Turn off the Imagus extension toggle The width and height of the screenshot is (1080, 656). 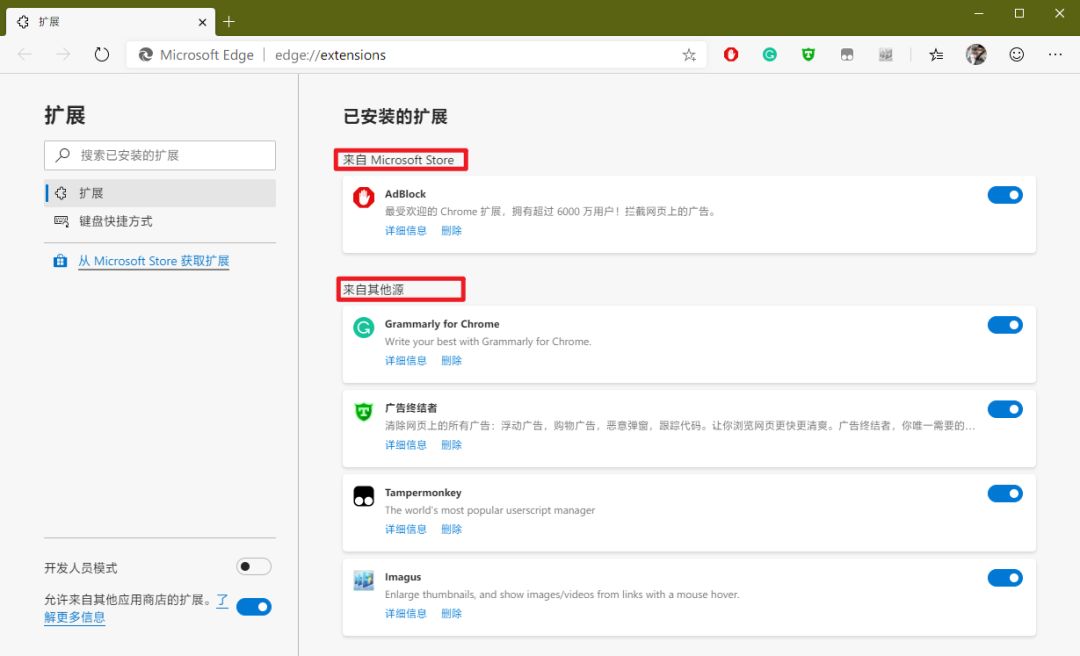pos(1005,578)
